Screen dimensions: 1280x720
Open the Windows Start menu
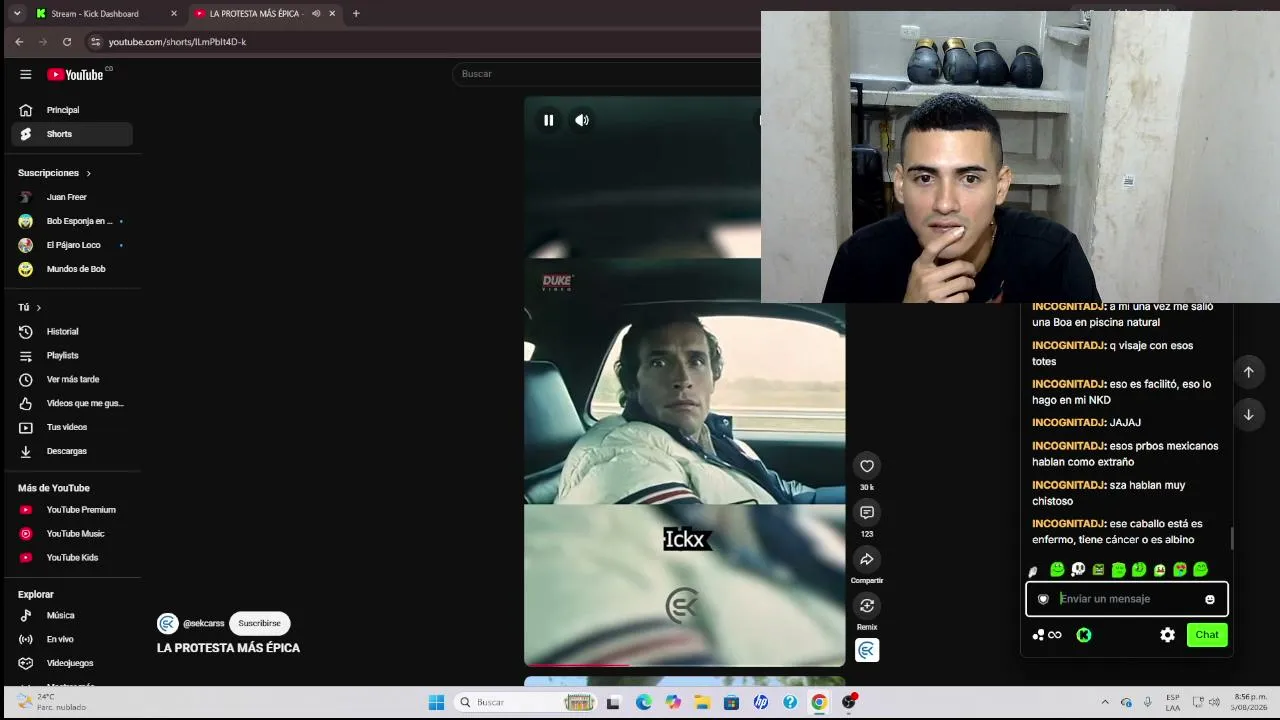436,702
